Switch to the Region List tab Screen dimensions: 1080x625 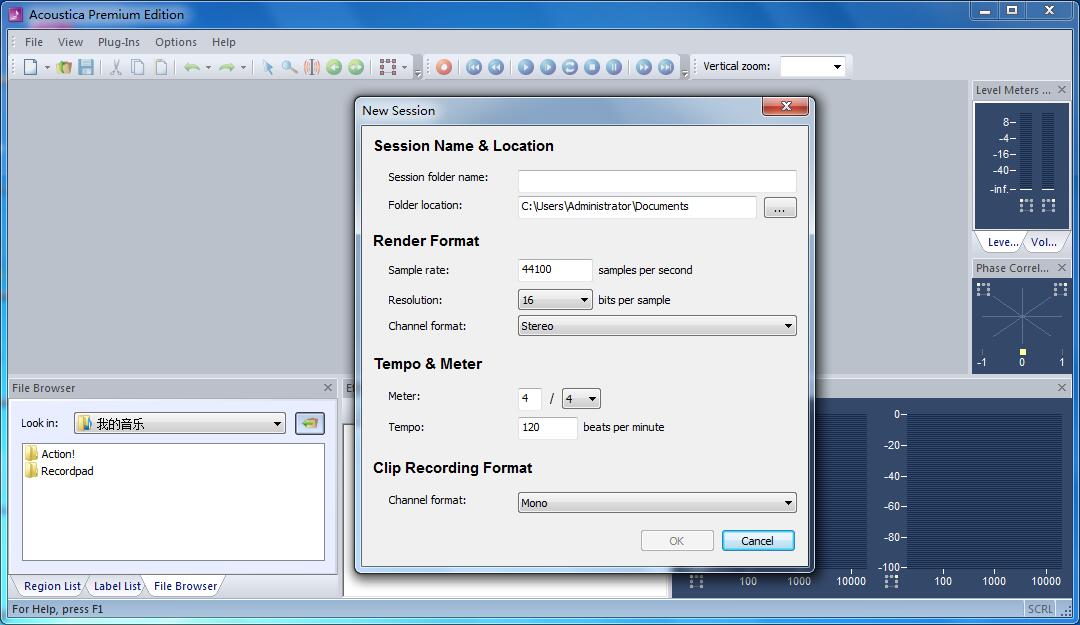(x=52, y=586)
